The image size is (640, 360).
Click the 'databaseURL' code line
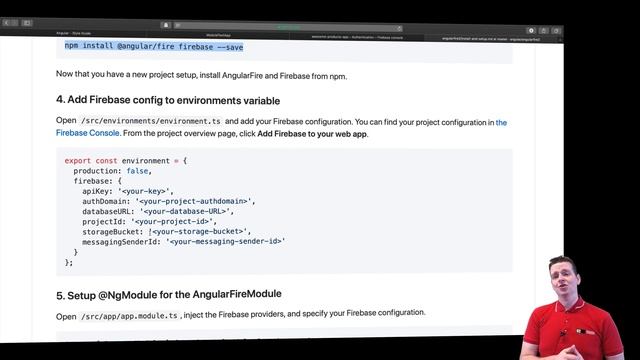coord(158,211)
